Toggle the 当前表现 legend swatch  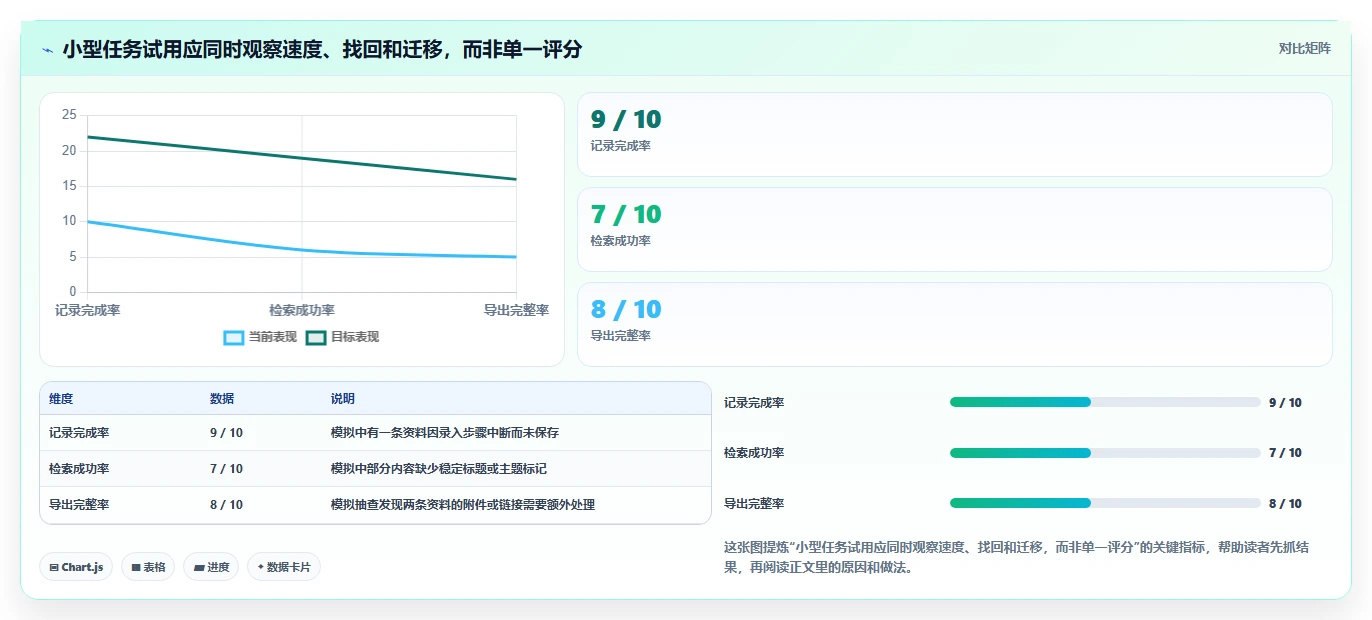pos(233,338)
